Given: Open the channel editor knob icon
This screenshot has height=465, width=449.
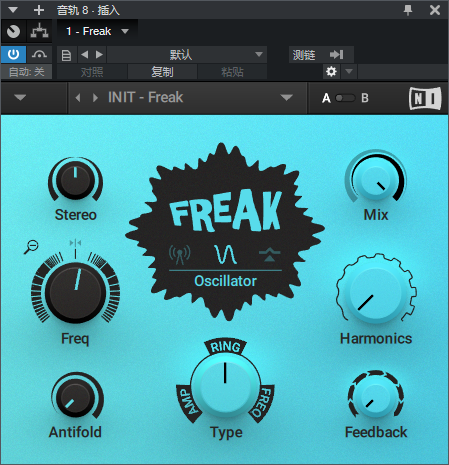Looking at the screenshot, I should point(14,32).
